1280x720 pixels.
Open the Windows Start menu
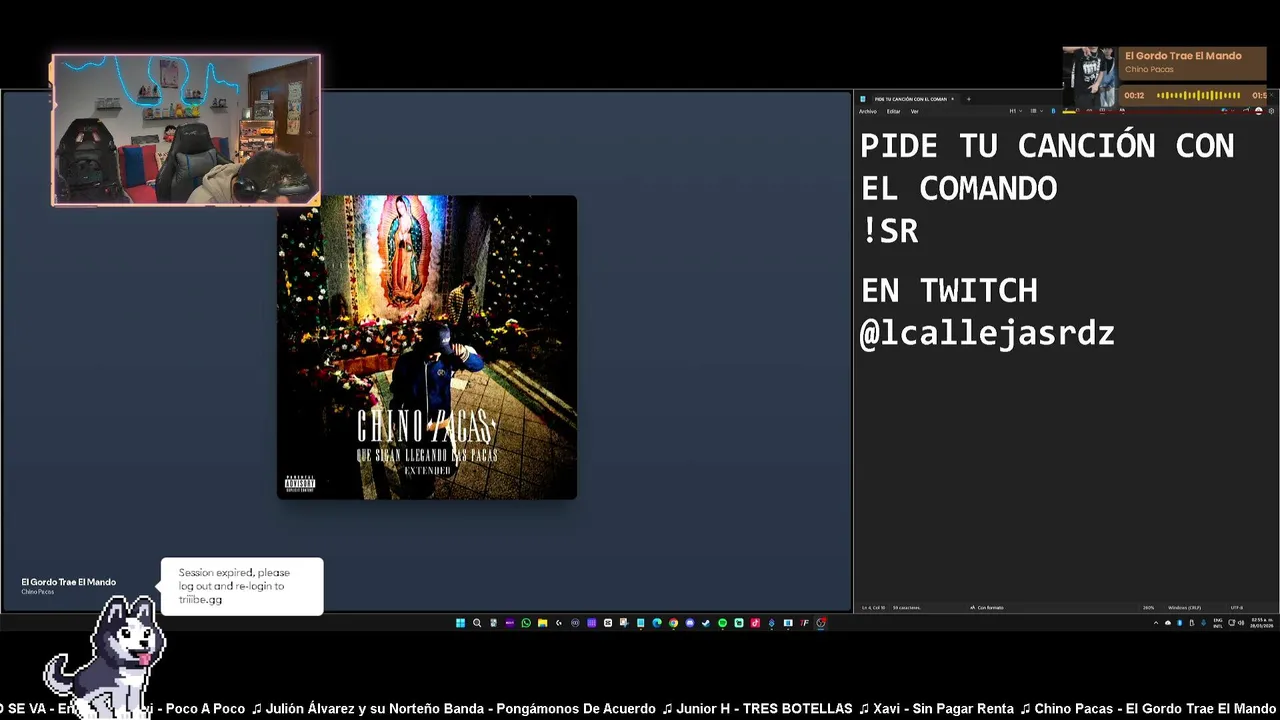point(460,623)
